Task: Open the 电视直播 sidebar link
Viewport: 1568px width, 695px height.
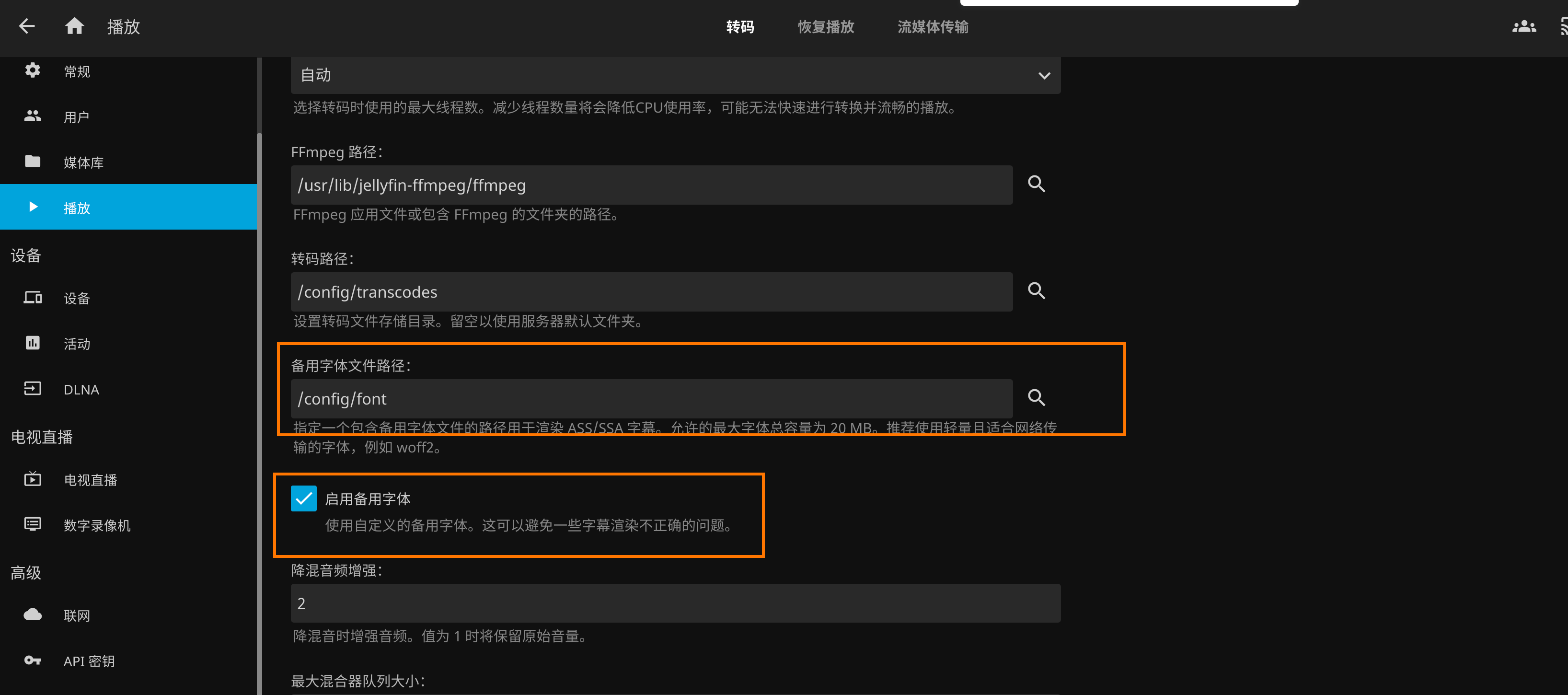Action: (x=90, y=480)
